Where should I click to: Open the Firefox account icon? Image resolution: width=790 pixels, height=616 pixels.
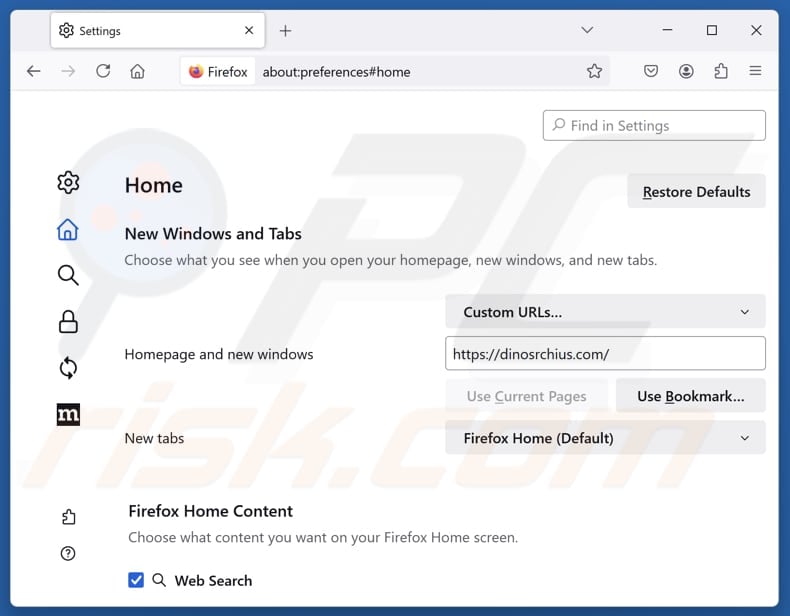[x=686, y=71]
